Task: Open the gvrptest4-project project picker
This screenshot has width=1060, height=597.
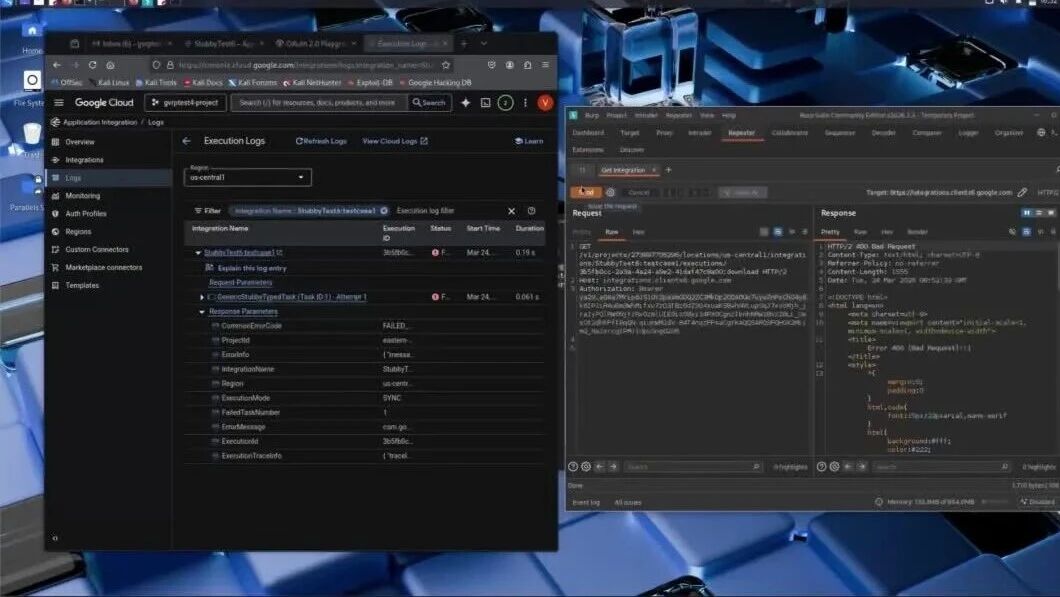Action: click(x=185, y=103)
